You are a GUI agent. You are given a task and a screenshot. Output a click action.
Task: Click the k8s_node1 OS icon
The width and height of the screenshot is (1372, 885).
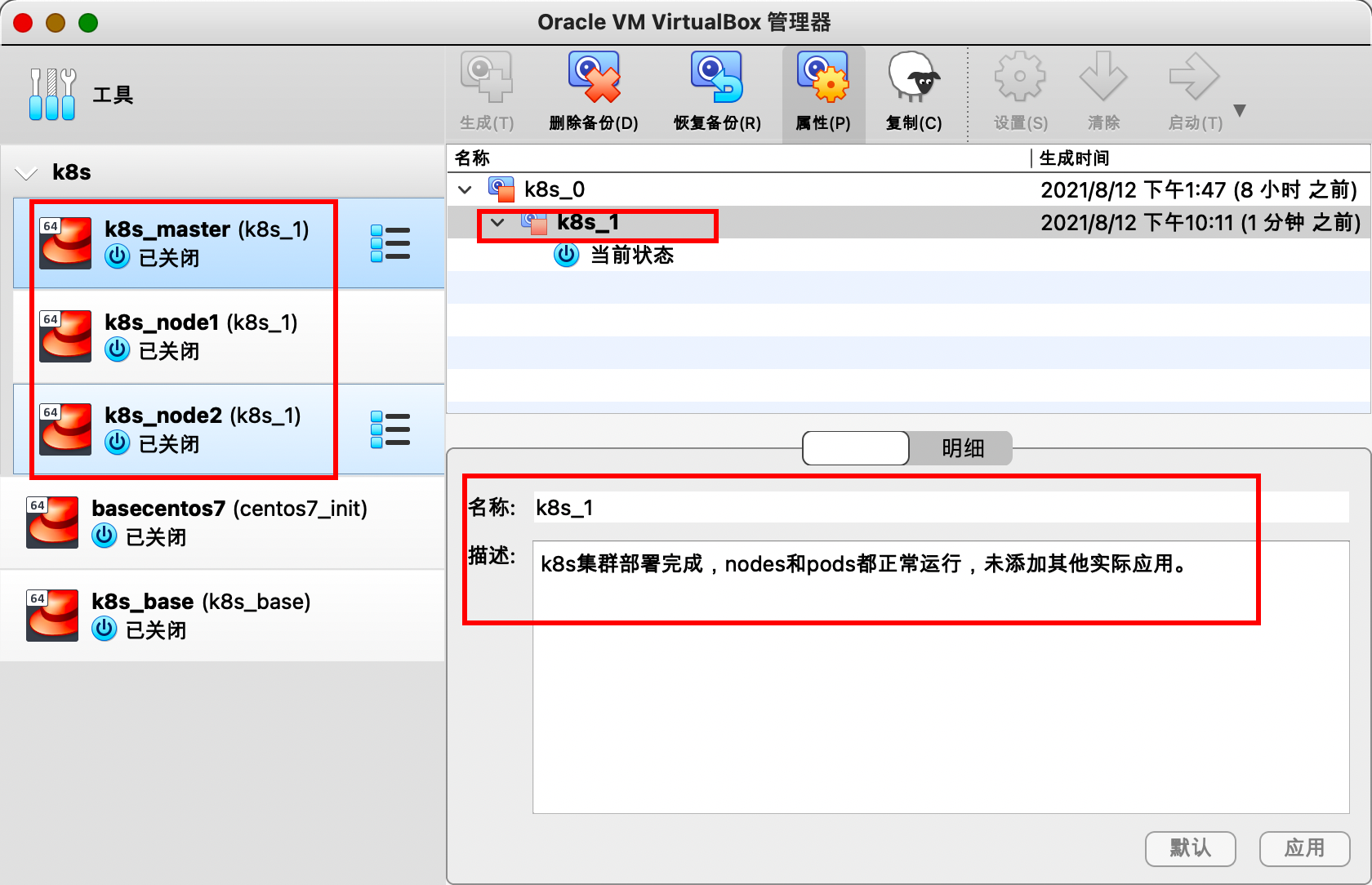pyautogui.click(x=65, y=336)
